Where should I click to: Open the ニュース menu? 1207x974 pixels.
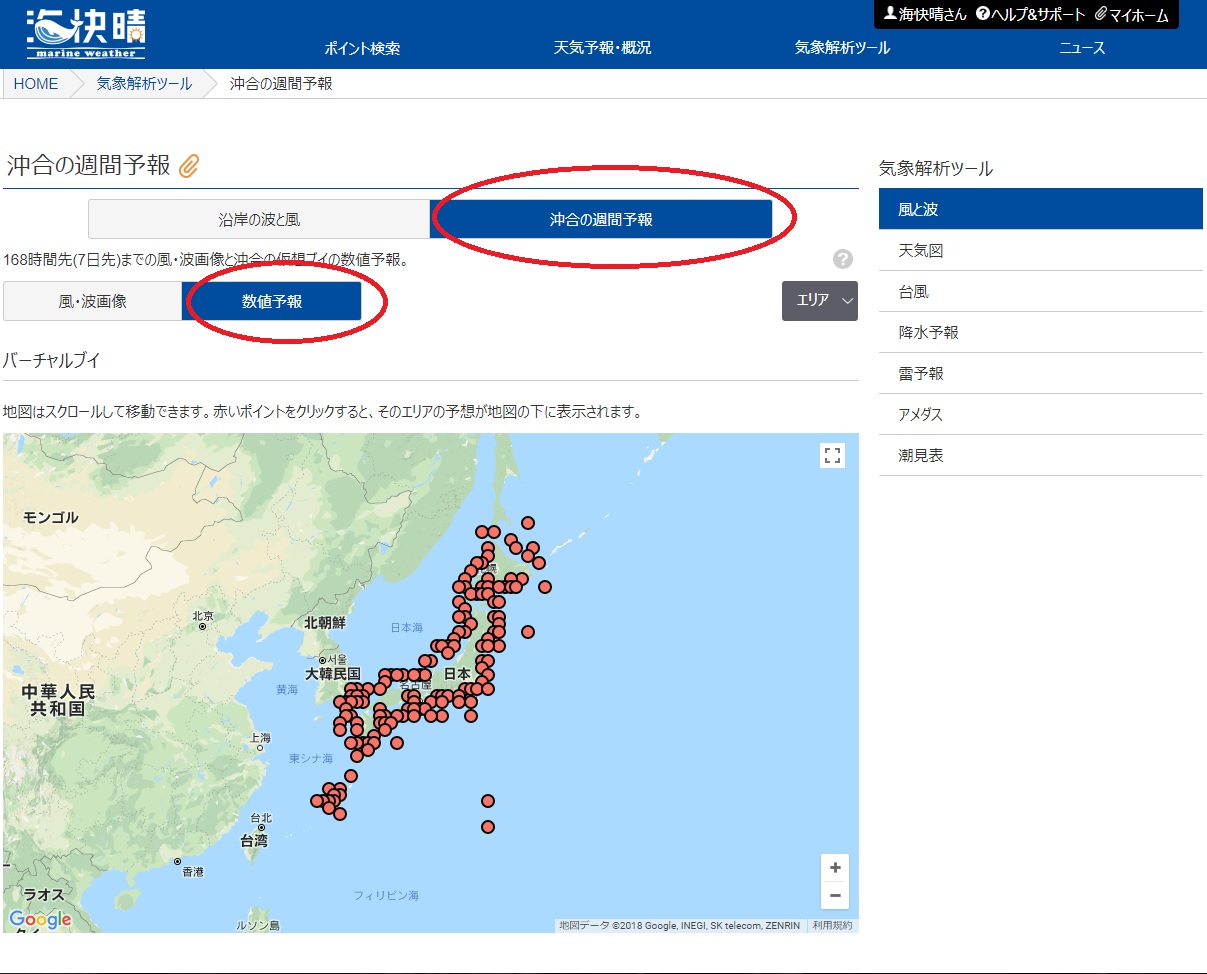point(1082,48)
